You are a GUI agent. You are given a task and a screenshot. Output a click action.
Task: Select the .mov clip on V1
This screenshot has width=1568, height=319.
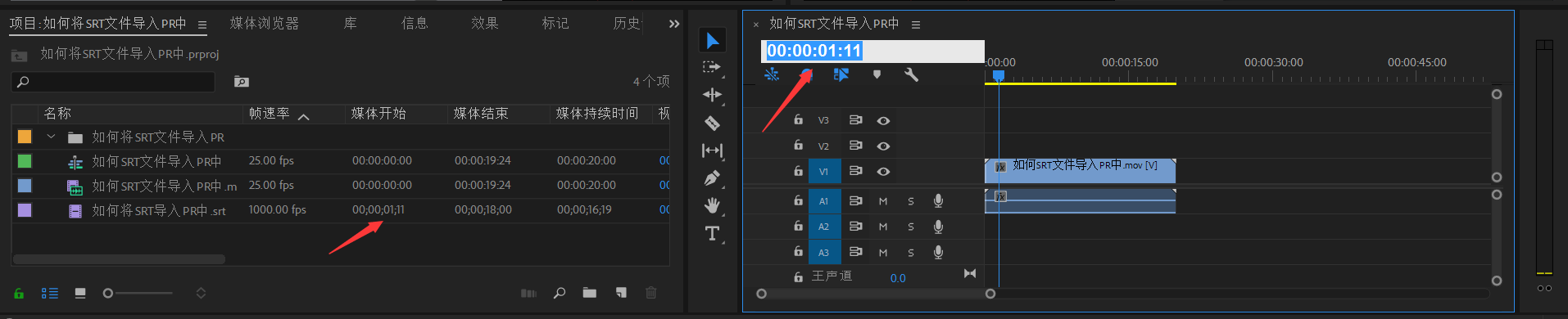tap(1080, 171)
